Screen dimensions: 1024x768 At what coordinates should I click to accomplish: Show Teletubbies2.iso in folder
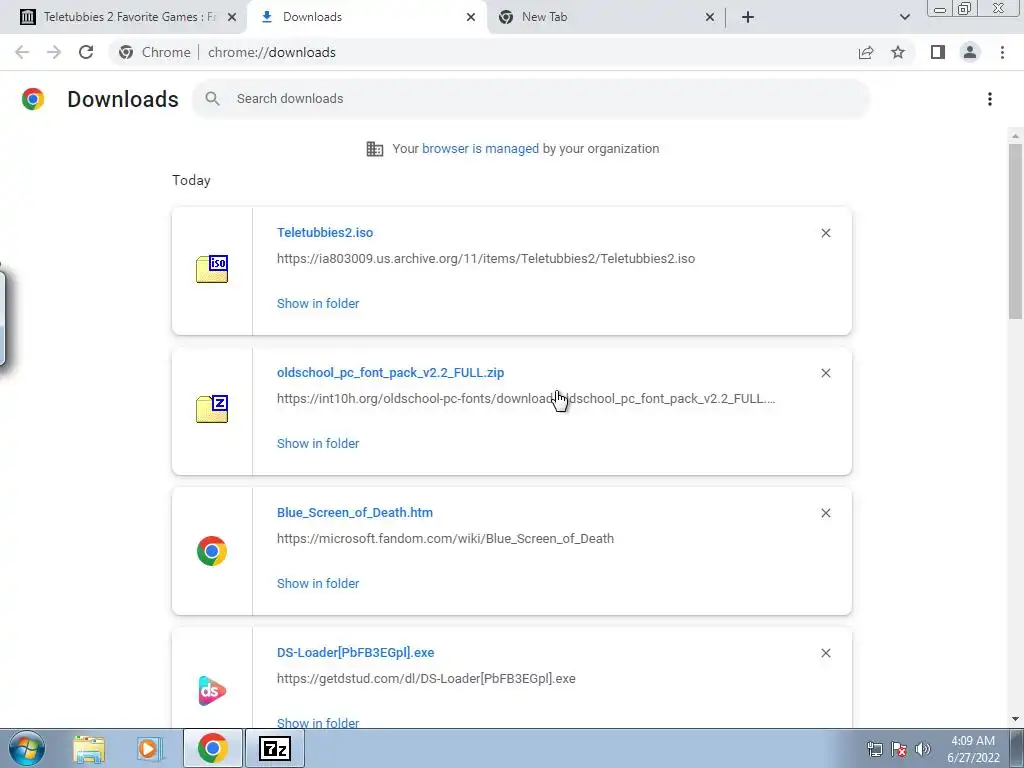click(x=318, y=304)
